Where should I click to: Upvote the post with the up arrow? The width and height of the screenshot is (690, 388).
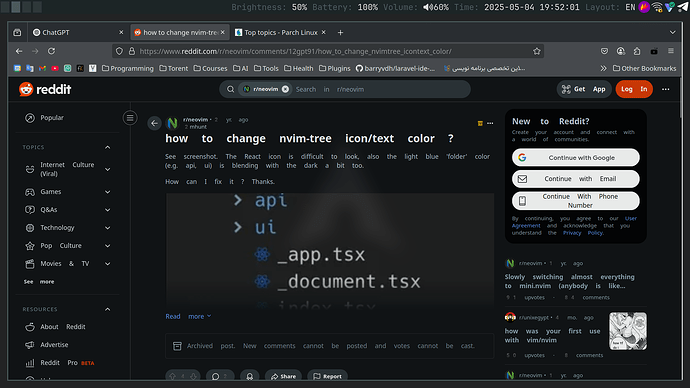tap(172, 376)
